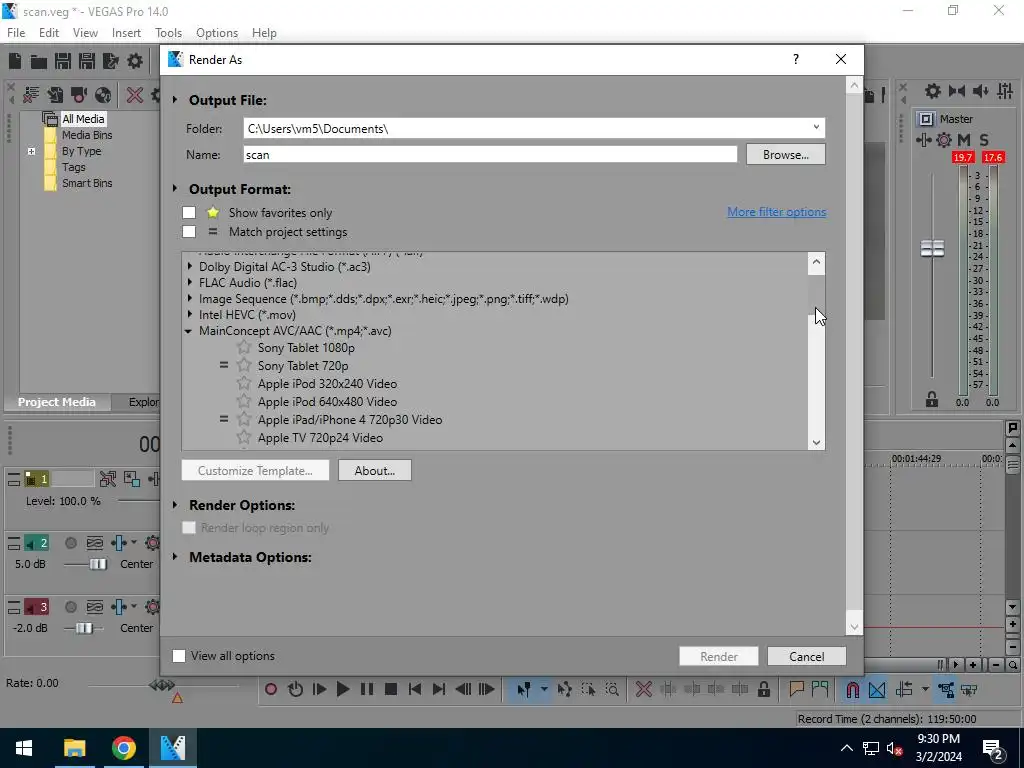Click the Pause button in transport bar
The width and height of the screenshot is (1024, 768).
pyautogui.click(x=367, y=689)
